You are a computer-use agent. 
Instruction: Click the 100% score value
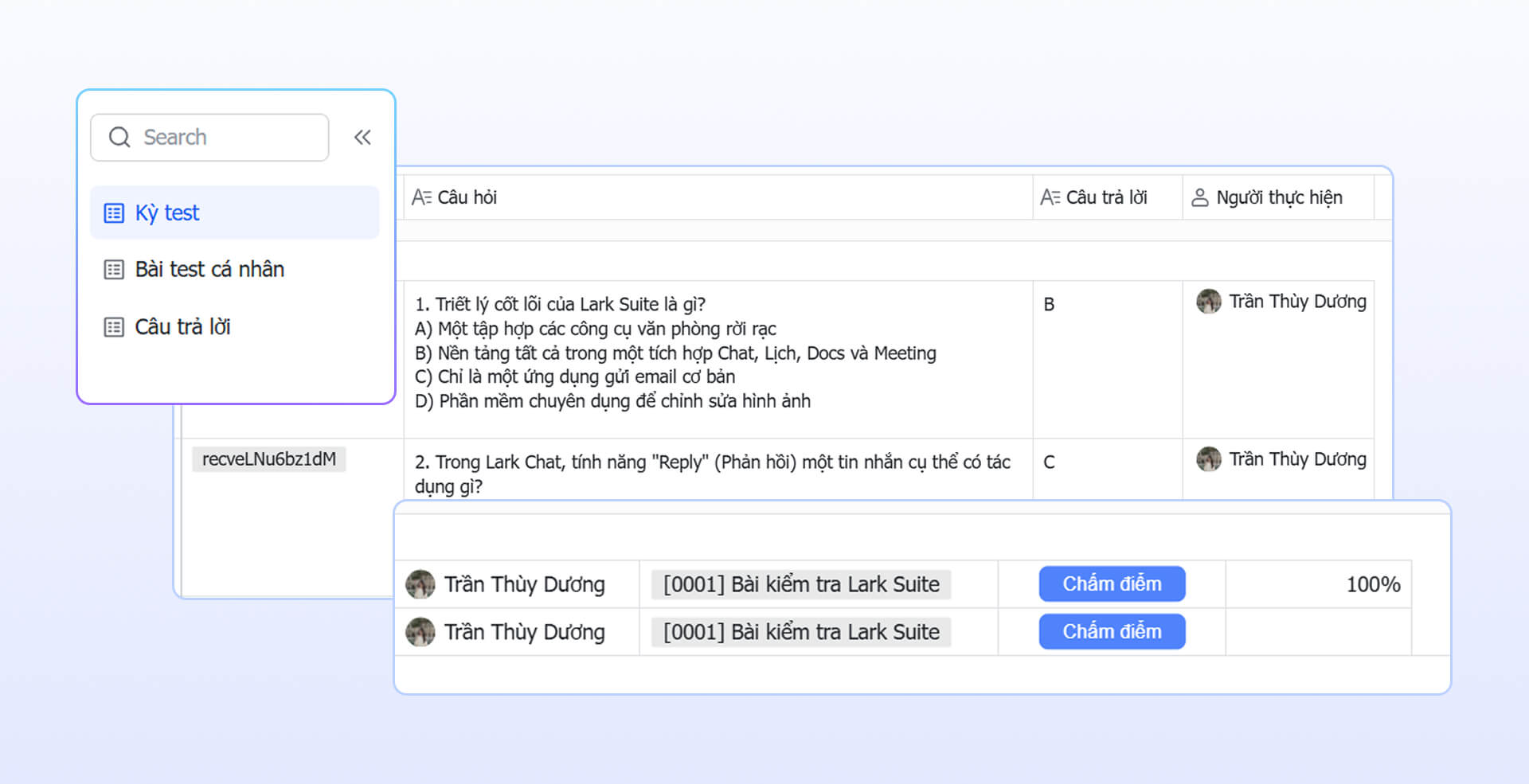tap(1373, 583)
